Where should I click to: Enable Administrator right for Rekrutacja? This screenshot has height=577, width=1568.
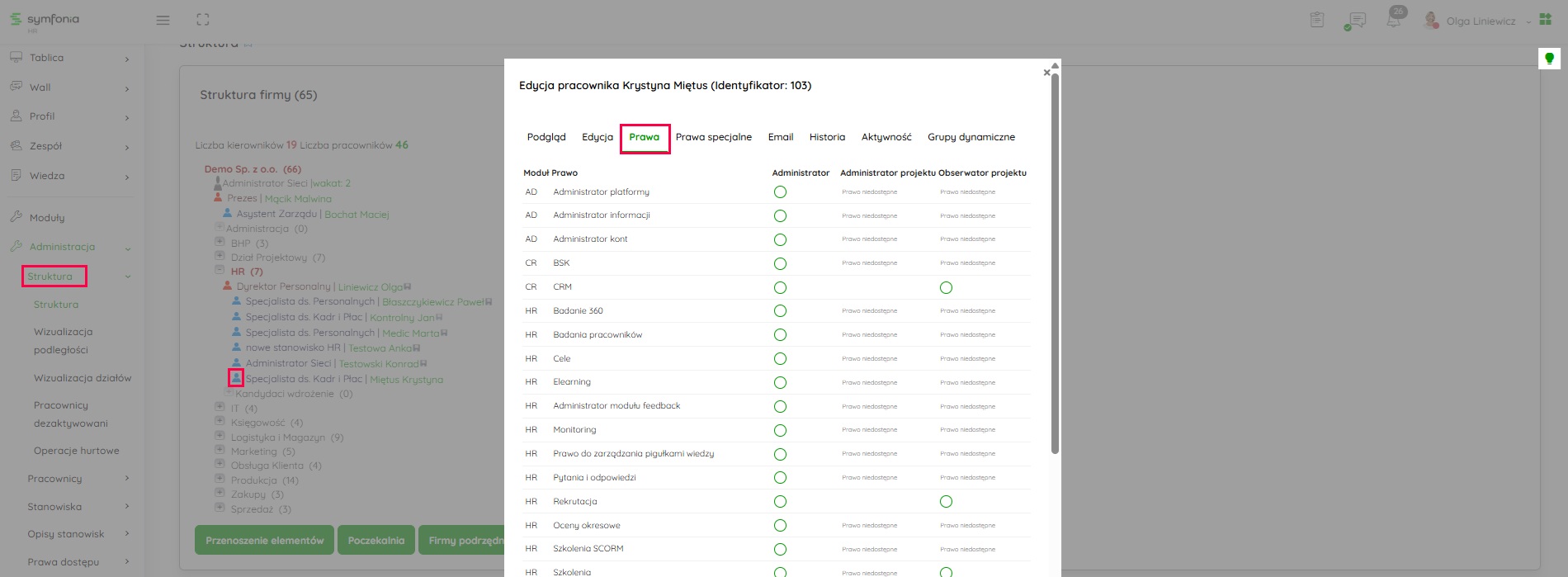tap(780, 502)
